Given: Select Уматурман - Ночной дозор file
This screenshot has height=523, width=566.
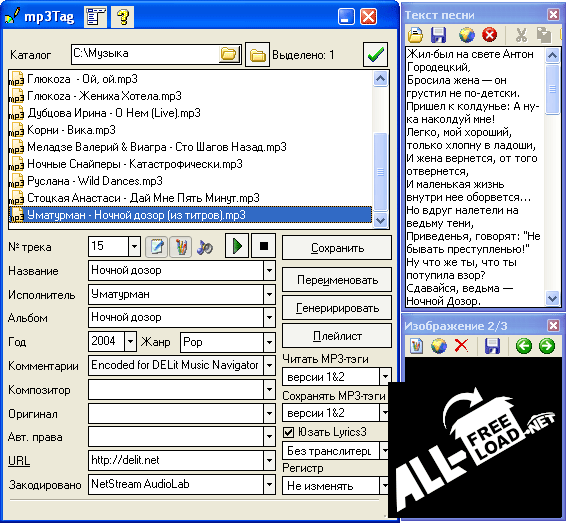Looking at the screenshot, I should click(190, 215).
